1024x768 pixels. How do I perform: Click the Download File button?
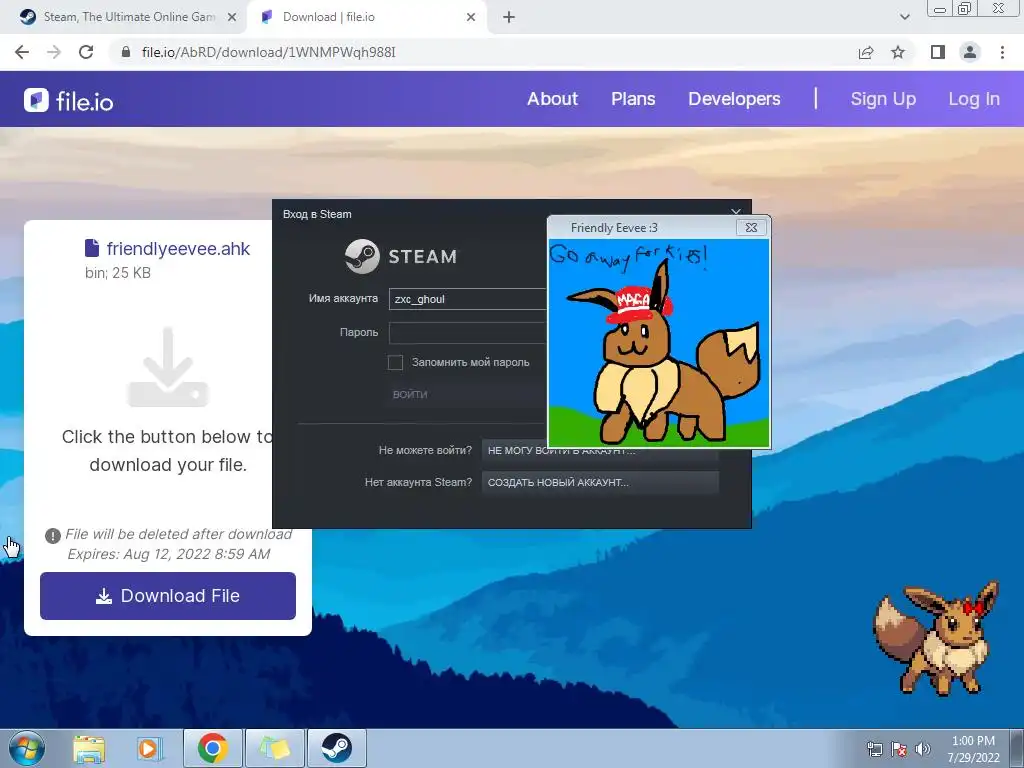(x=168, y=596)
